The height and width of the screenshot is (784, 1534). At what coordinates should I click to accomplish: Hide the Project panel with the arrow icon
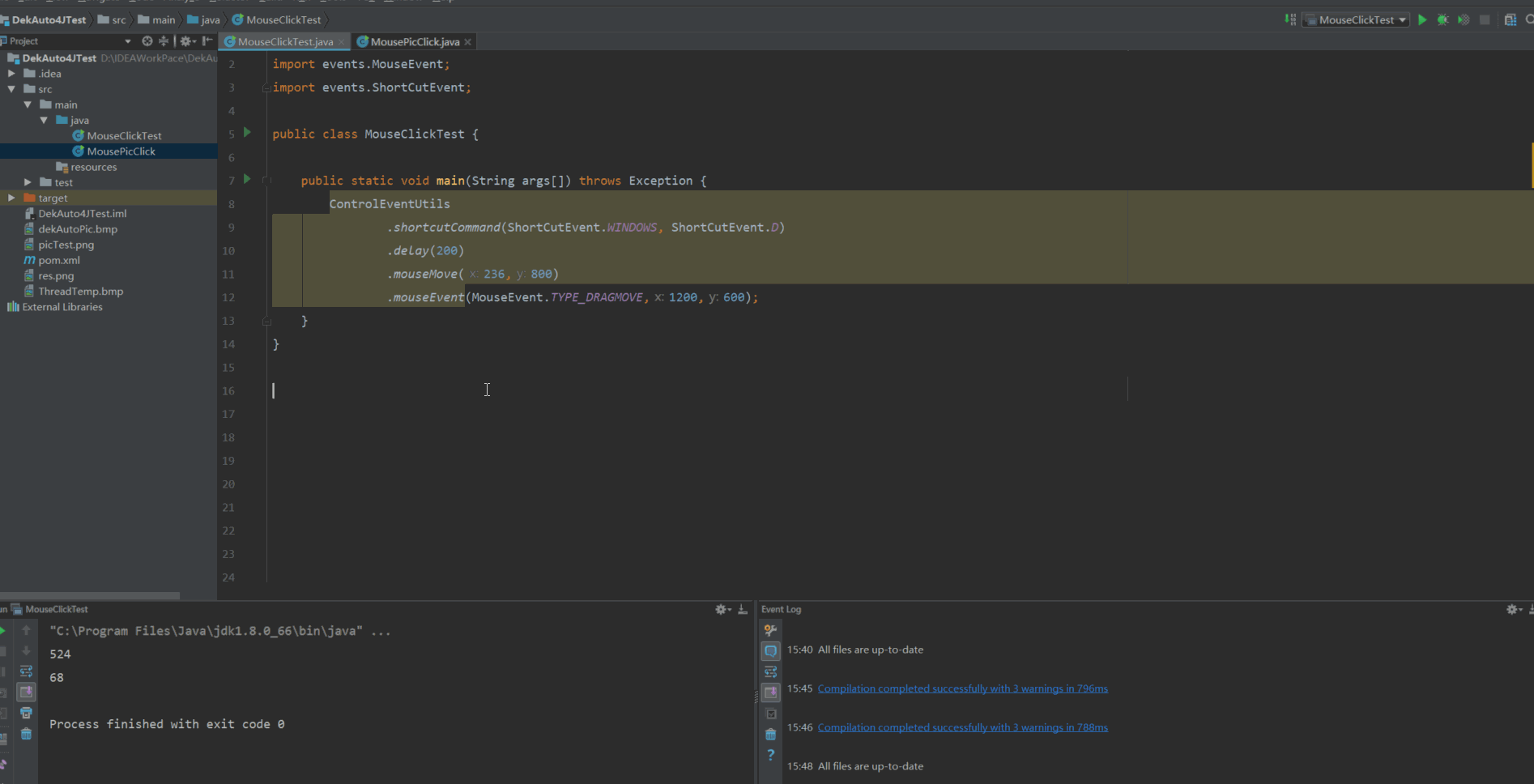click(207, 40)
